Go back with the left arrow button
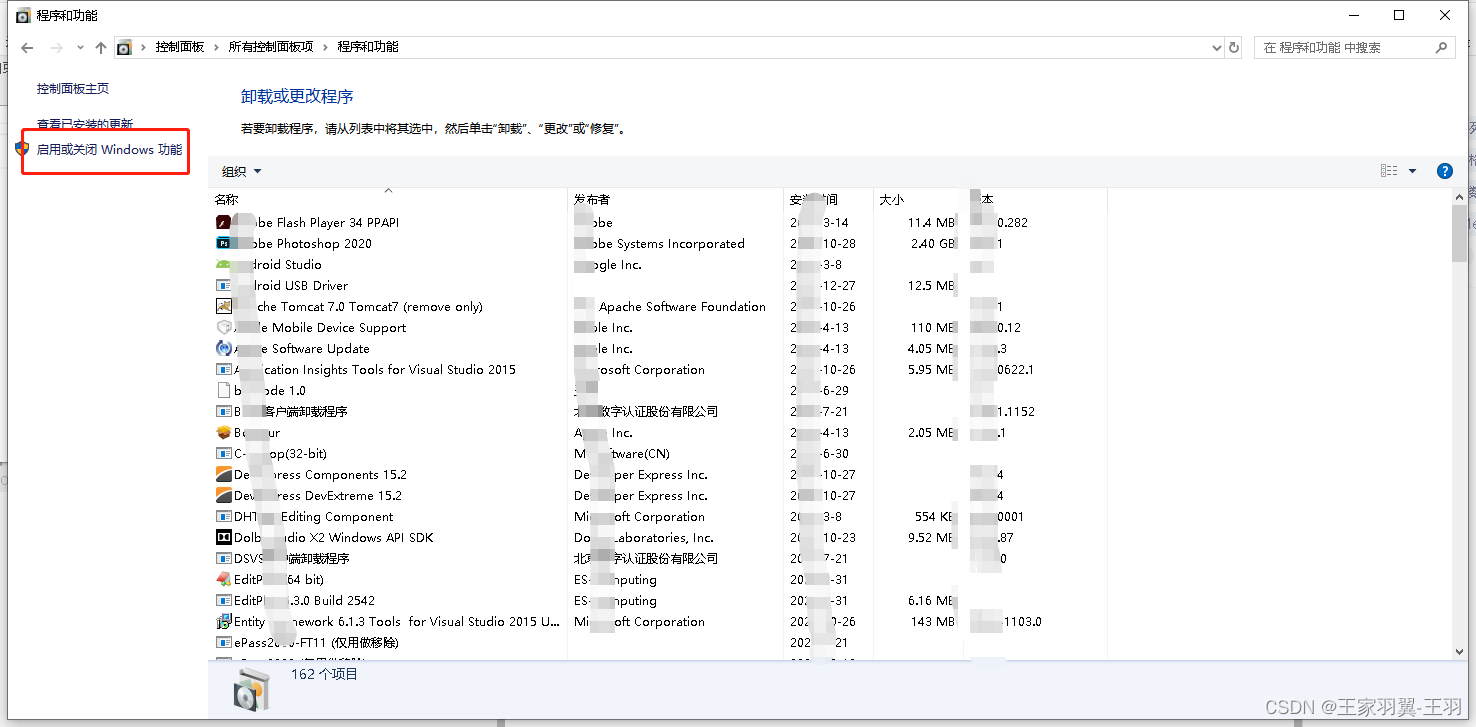 click(x=27, y=47)
